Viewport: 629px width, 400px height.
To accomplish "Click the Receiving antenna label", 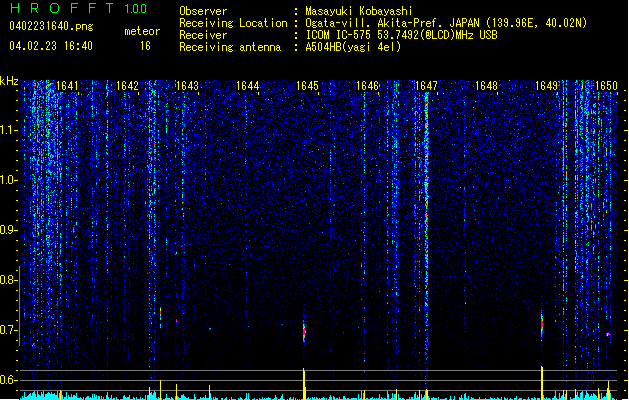I will tap(230, 47).
